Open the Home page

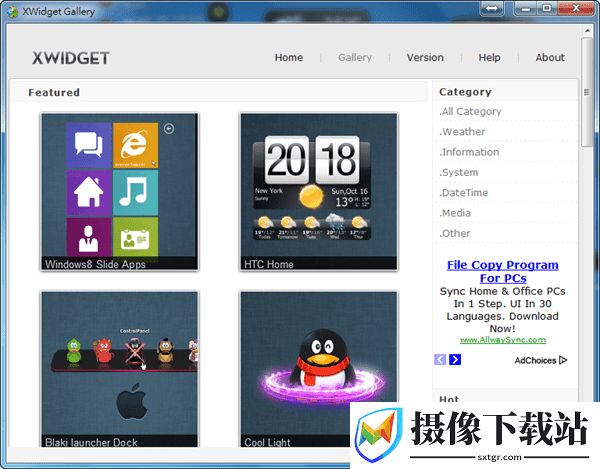click(x=289, y=57)
